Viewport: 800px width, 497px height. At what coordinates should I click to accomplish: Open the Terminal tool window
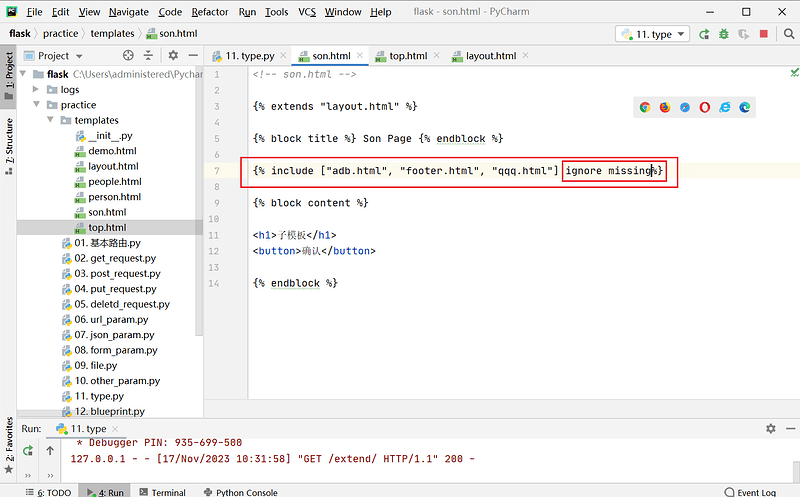point(163,492)
